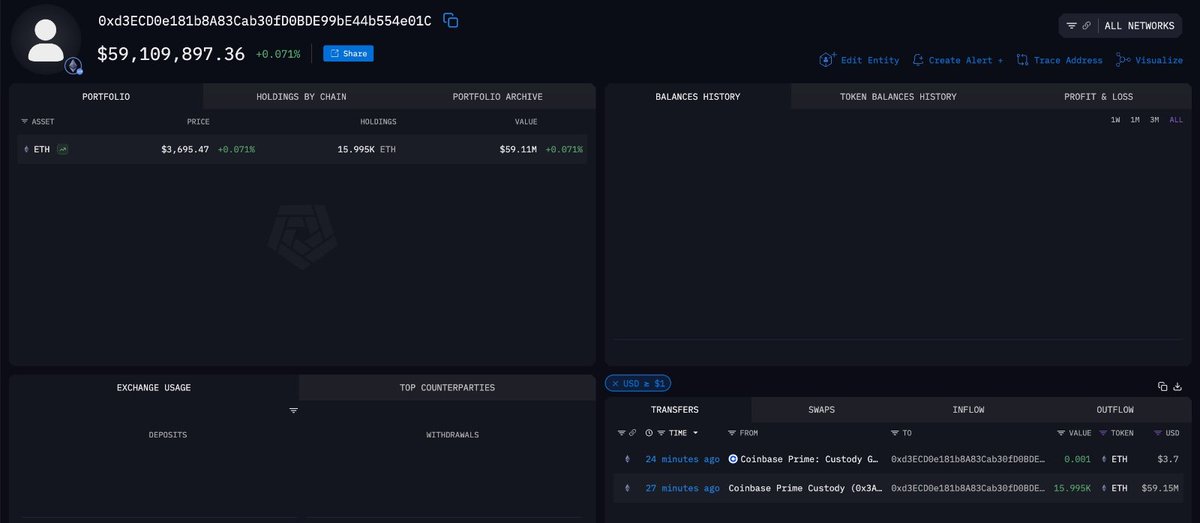Viewport: 1200px width, 523px height.
Task: Open the OUTFLOW tab
Action: pos(1115,410)
